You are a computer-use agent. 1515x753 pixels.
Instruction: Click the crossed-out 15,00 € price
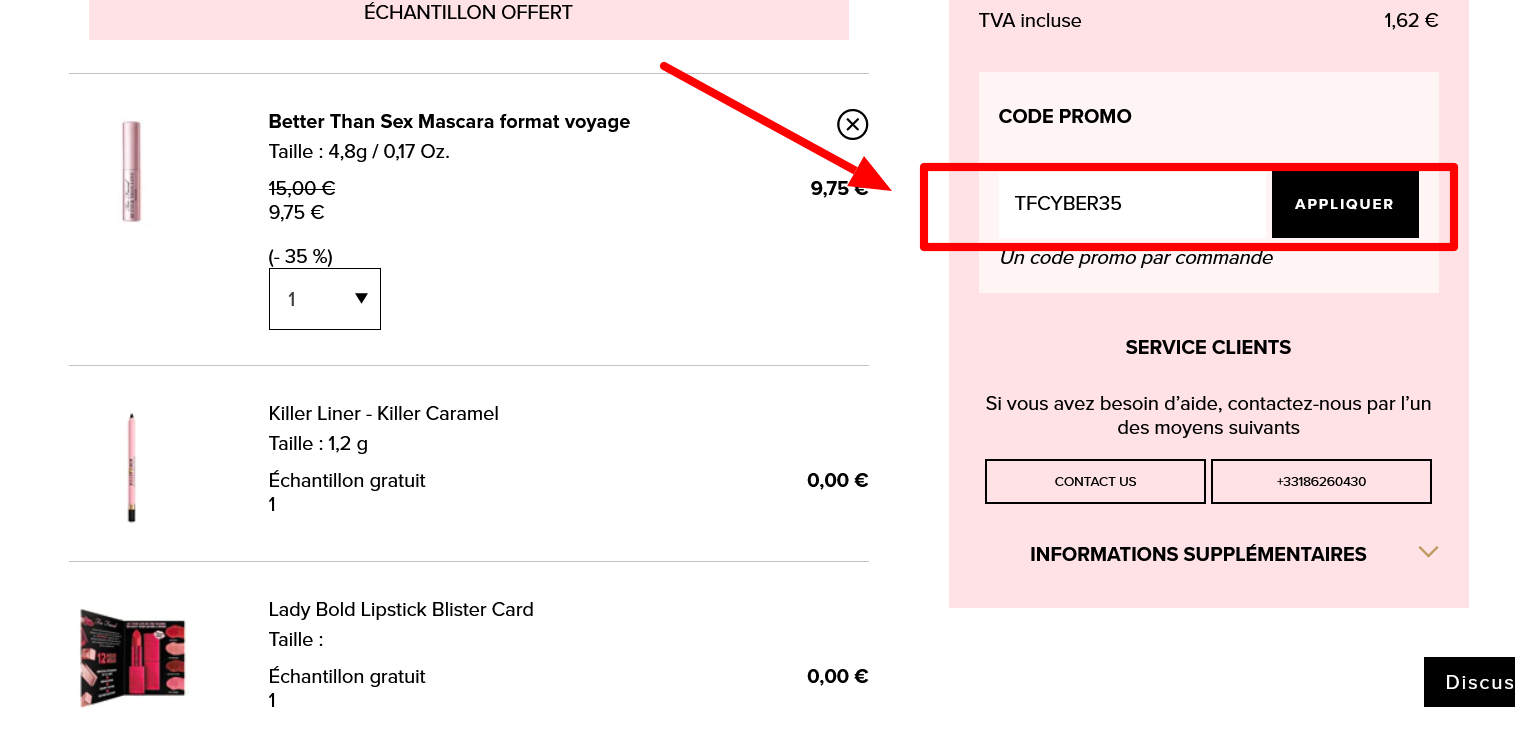coord(301,188)
